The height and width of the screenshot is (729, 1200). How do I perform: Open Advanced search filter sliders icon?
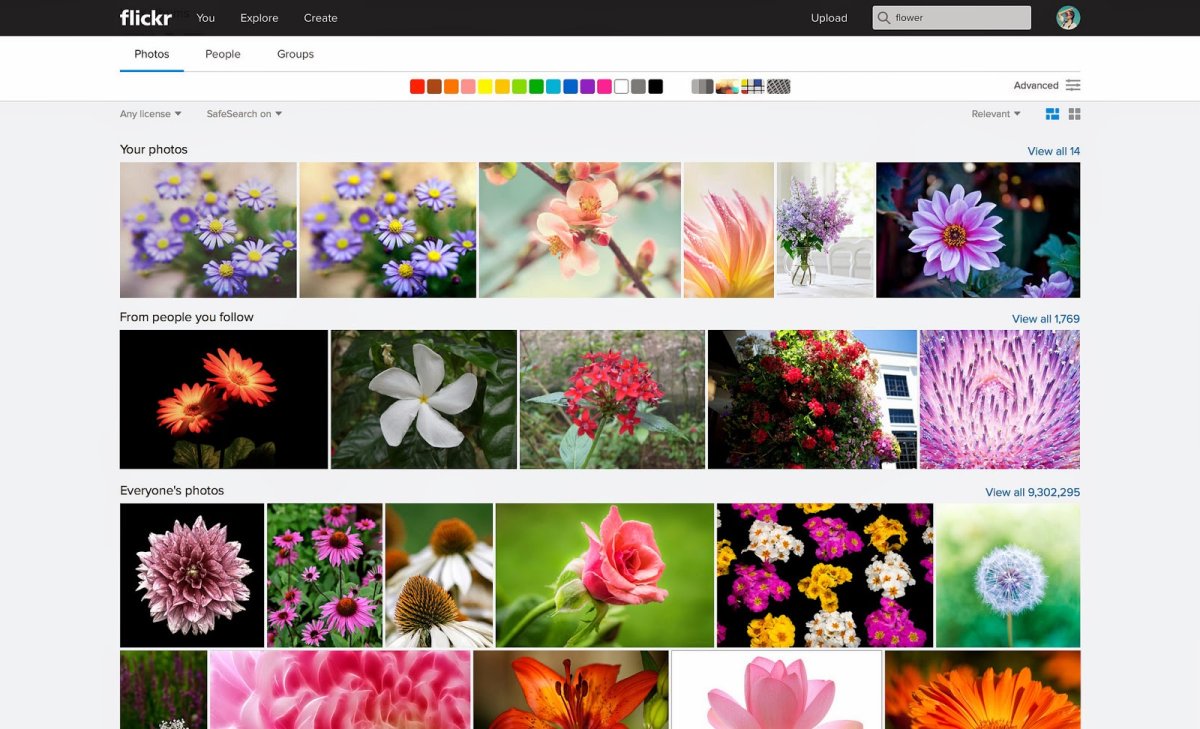(1073, 86)
